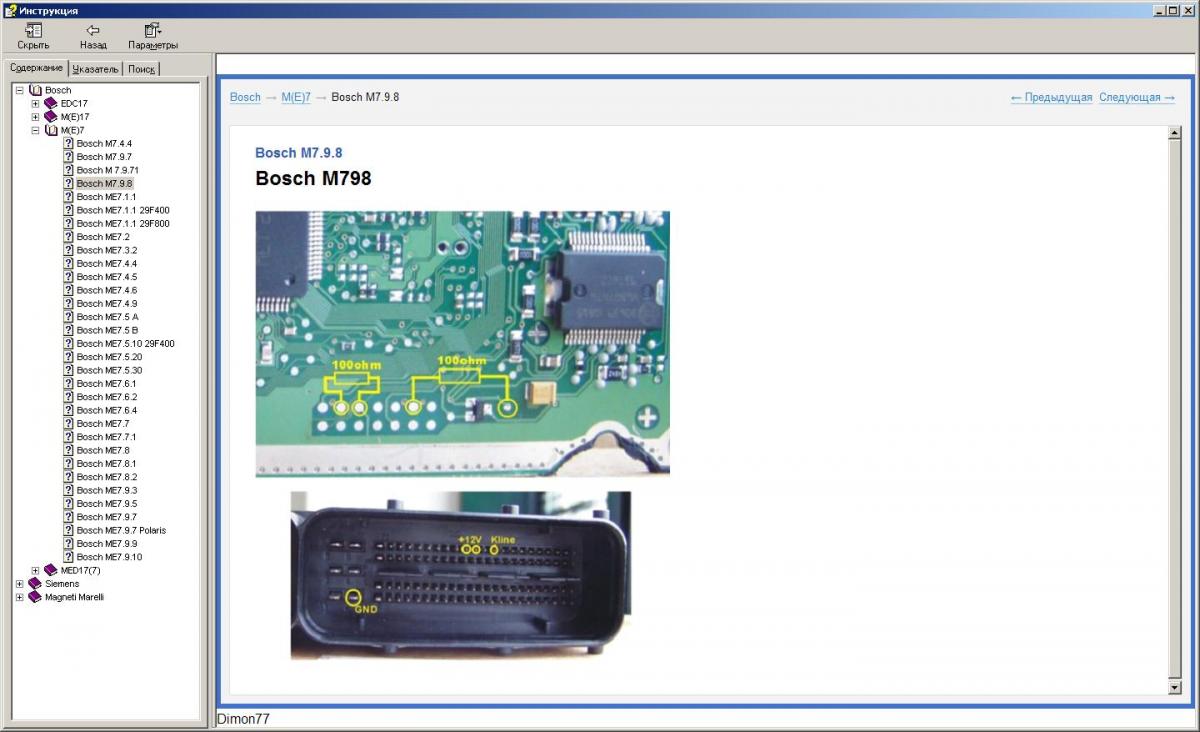
Task: Open the Bosch ME7.4.4 topic
Action: [x=107, y=264]
